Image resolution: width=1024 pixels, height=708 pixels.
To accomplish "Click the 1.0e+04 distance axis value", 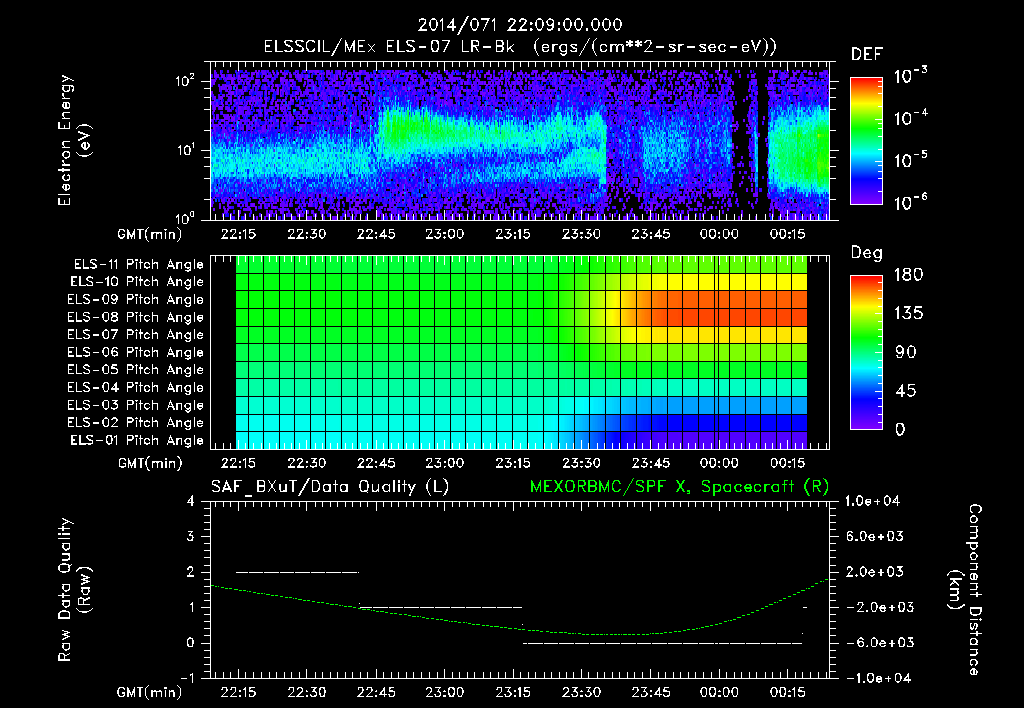I will pyautogui.click(x=872, y=501).
